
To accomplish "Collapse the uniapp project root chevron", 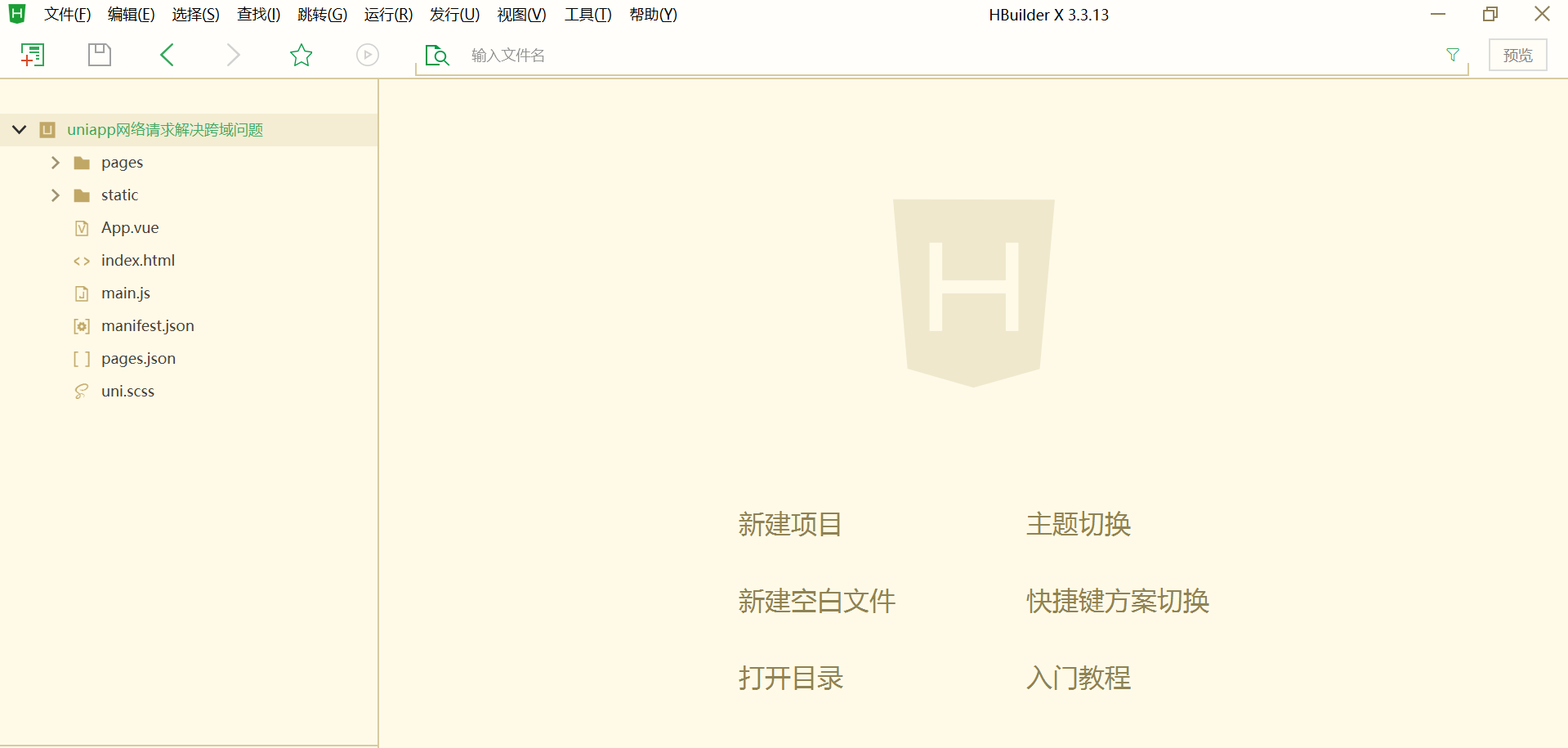I will (20, 130).
